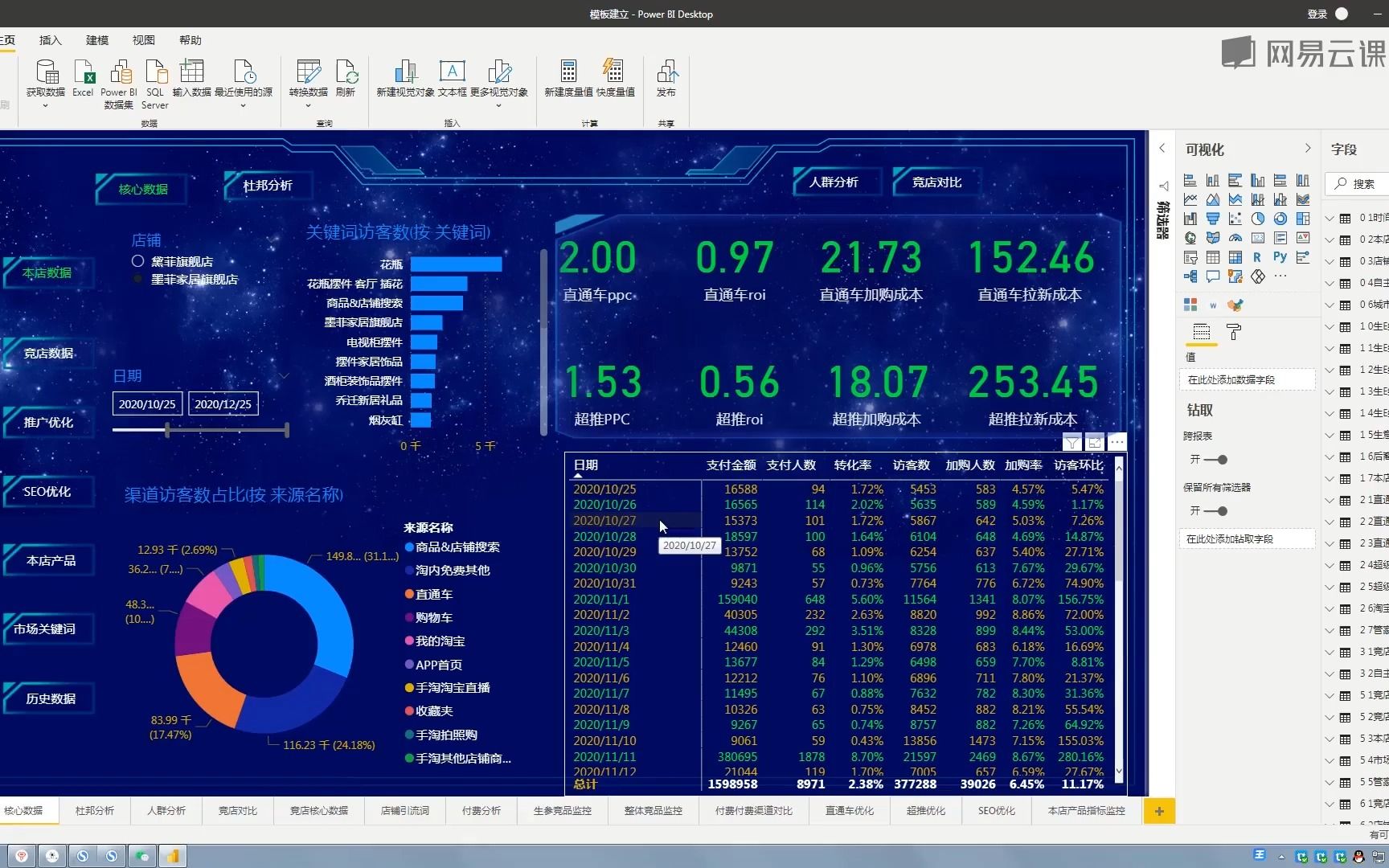Expand the field table starting with 0 6
Image resolution: width=1389 pixels, height=868 pixels.
(x=1330, y=305)
